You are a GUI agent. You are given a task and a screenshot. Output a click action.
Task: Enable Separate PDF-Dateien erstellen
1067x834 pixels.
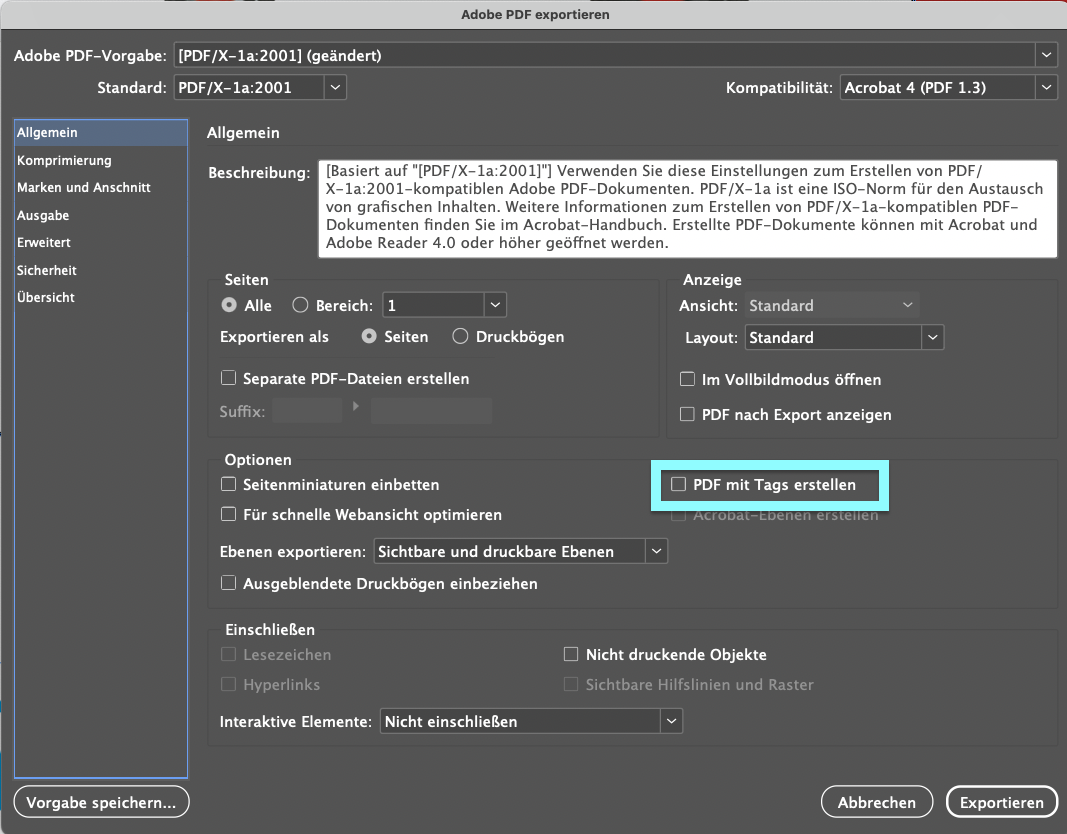(229, 378)
